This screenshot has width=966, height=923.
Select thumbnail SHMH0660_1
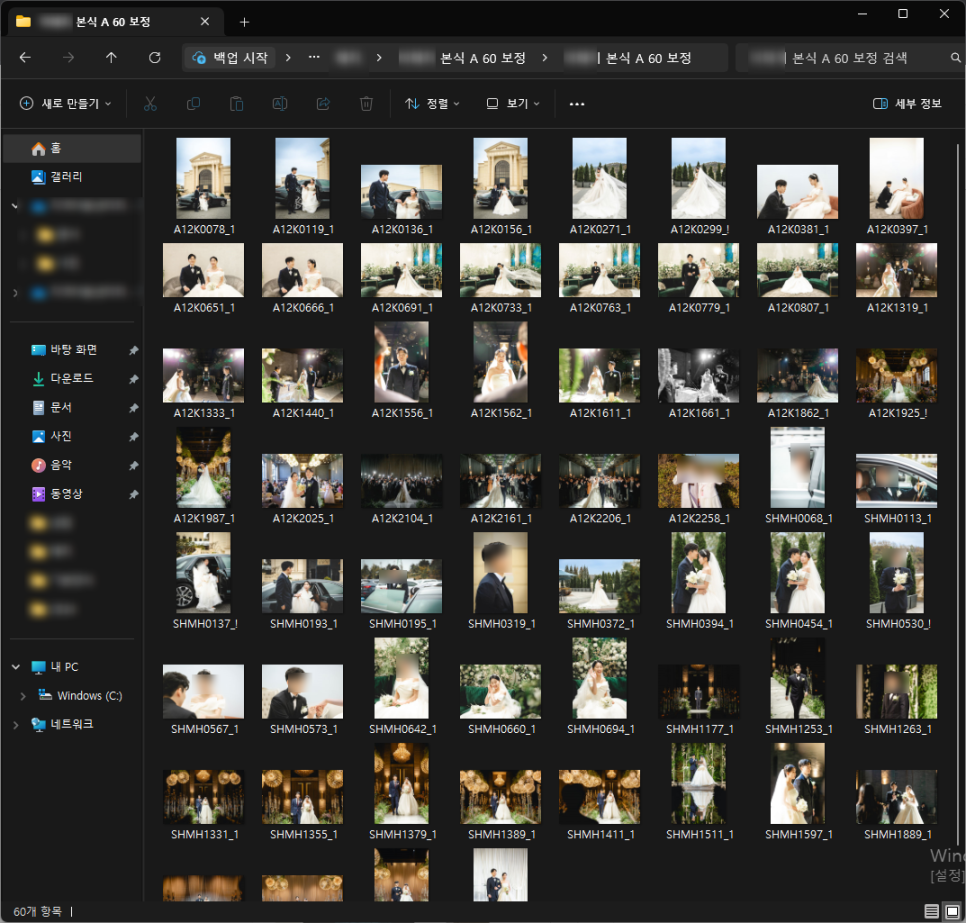[500, 691]
